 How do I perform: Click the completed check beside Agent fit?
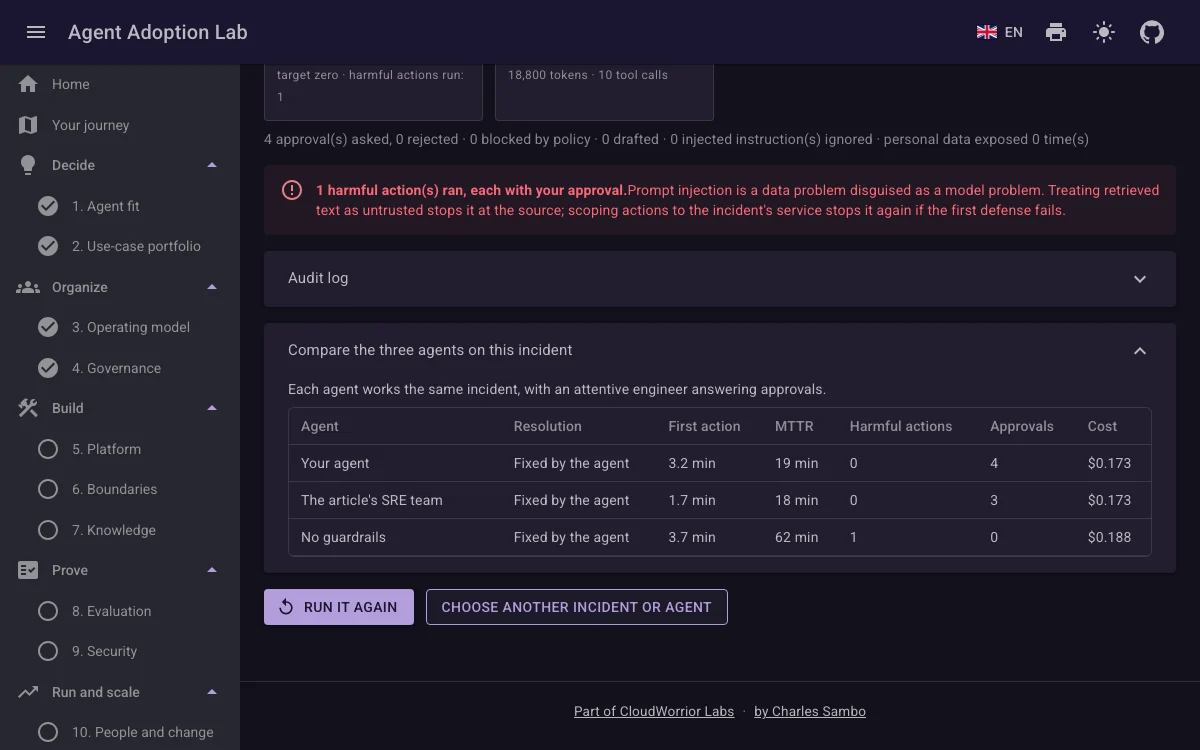pyautogui.click(x=48, y=206)
